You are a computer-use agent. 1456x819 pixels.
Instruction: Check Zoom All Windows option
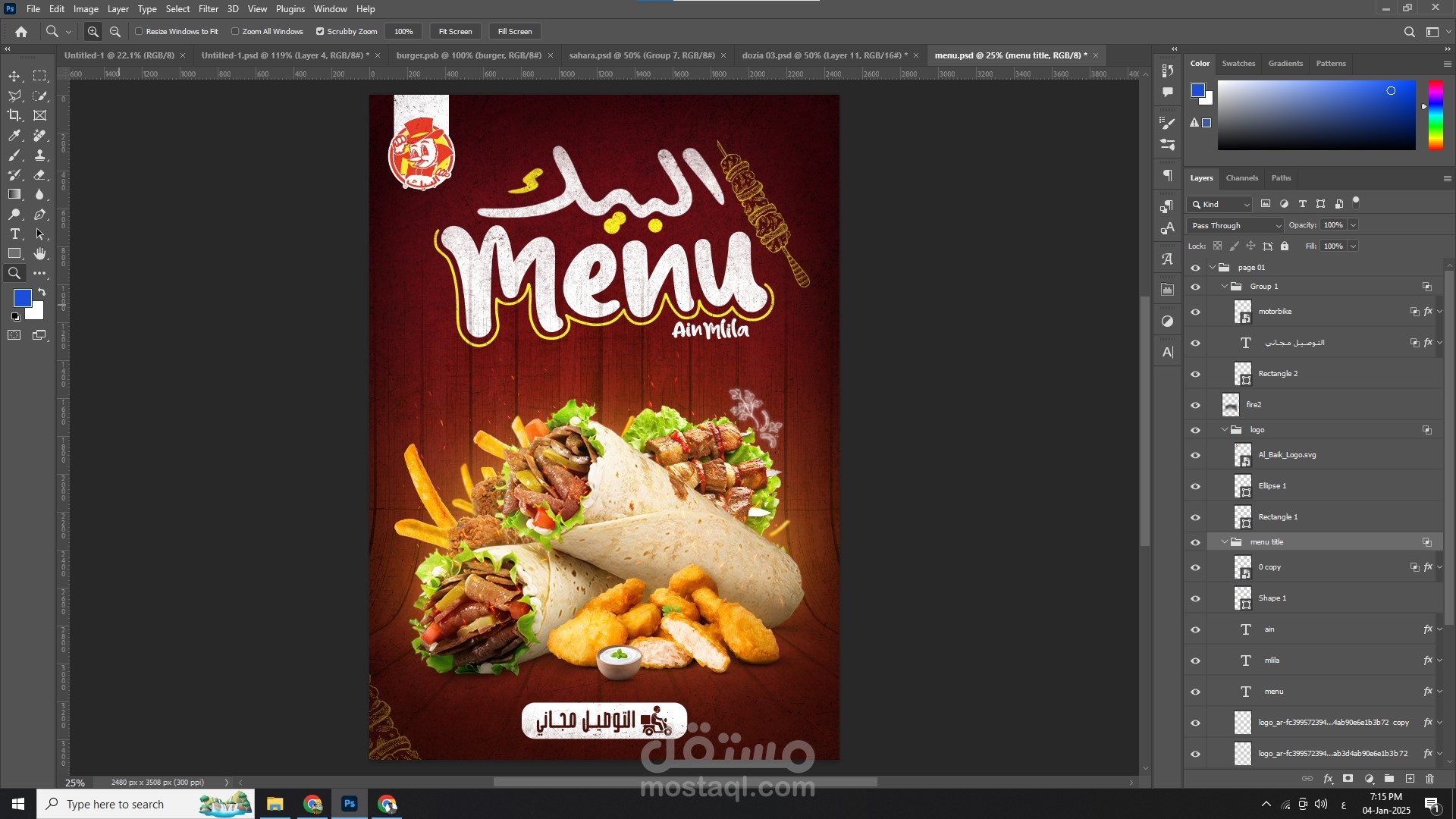235,32
